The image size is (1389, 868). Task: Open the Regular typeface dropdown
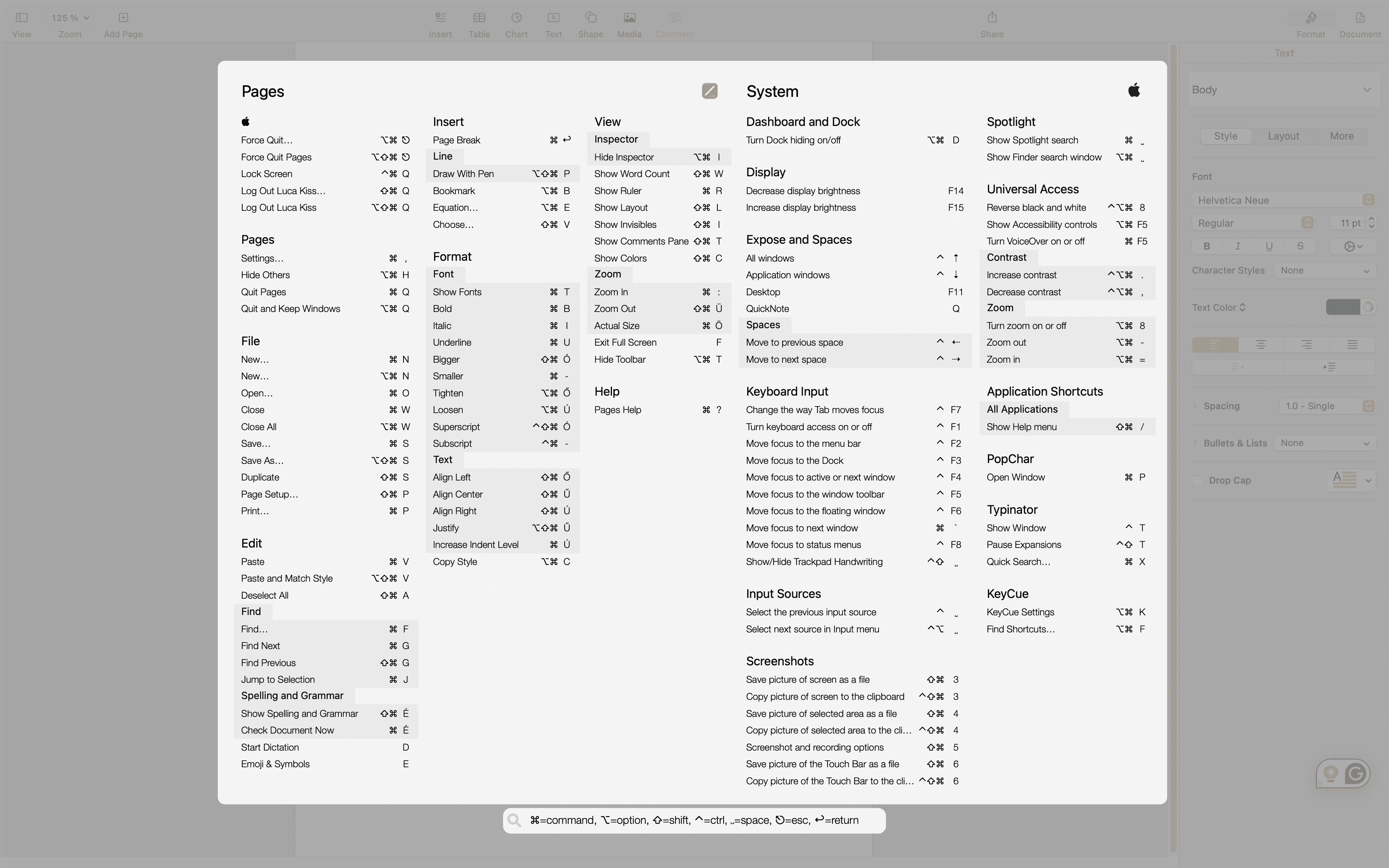click(x=1253, y=223)
